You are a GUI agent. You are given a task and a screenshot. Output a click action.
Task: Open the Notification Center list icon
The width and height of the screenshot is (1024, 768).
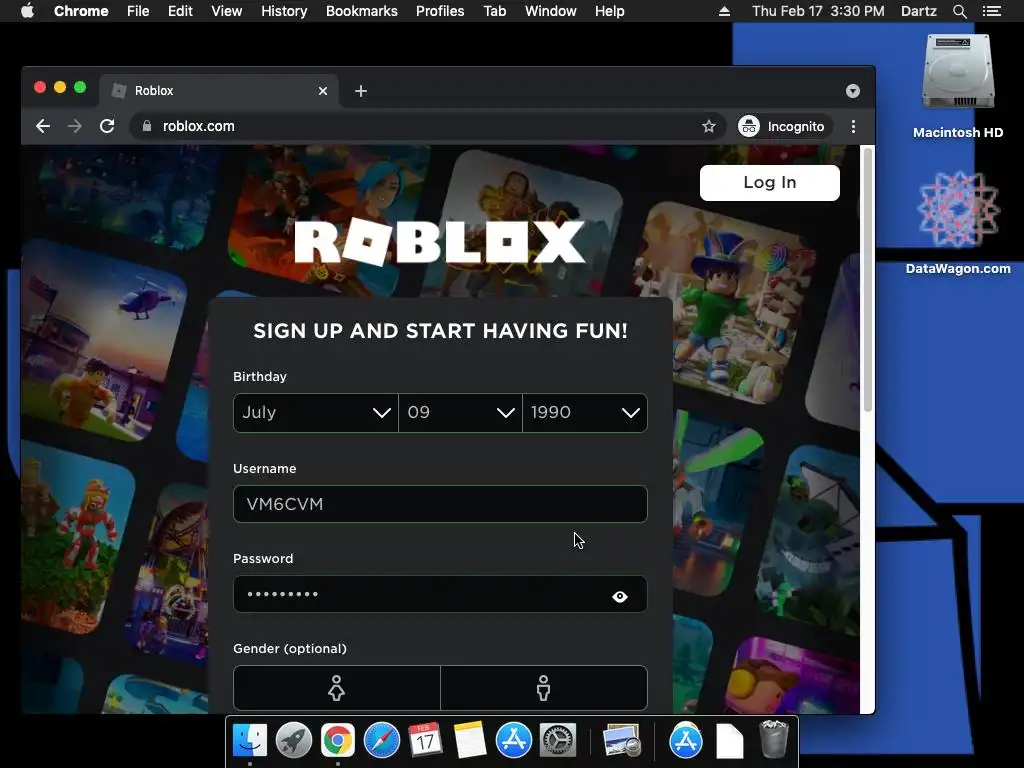point(991,11)
